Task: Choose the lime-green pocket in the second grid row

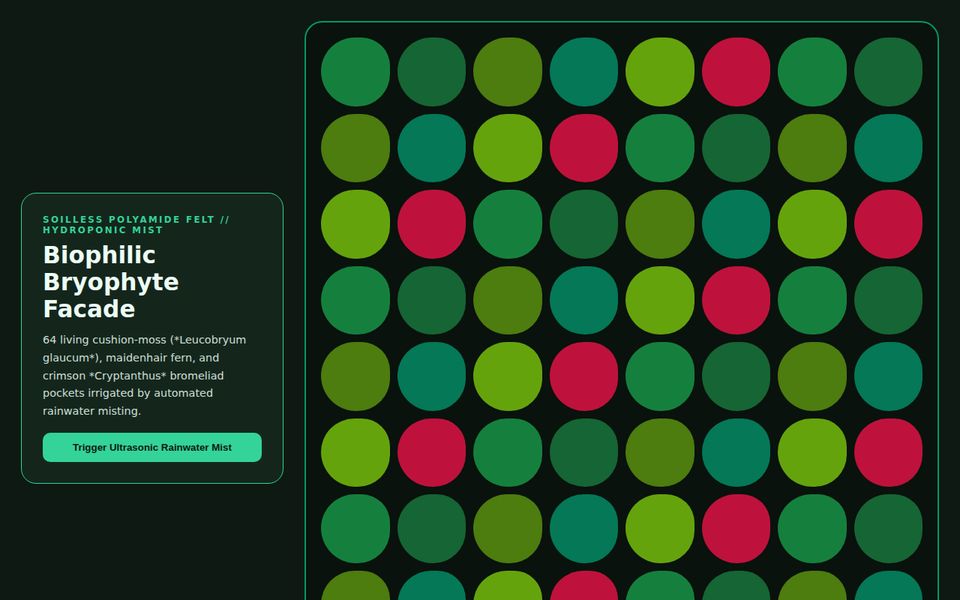Action: click(x=508, y=148)
